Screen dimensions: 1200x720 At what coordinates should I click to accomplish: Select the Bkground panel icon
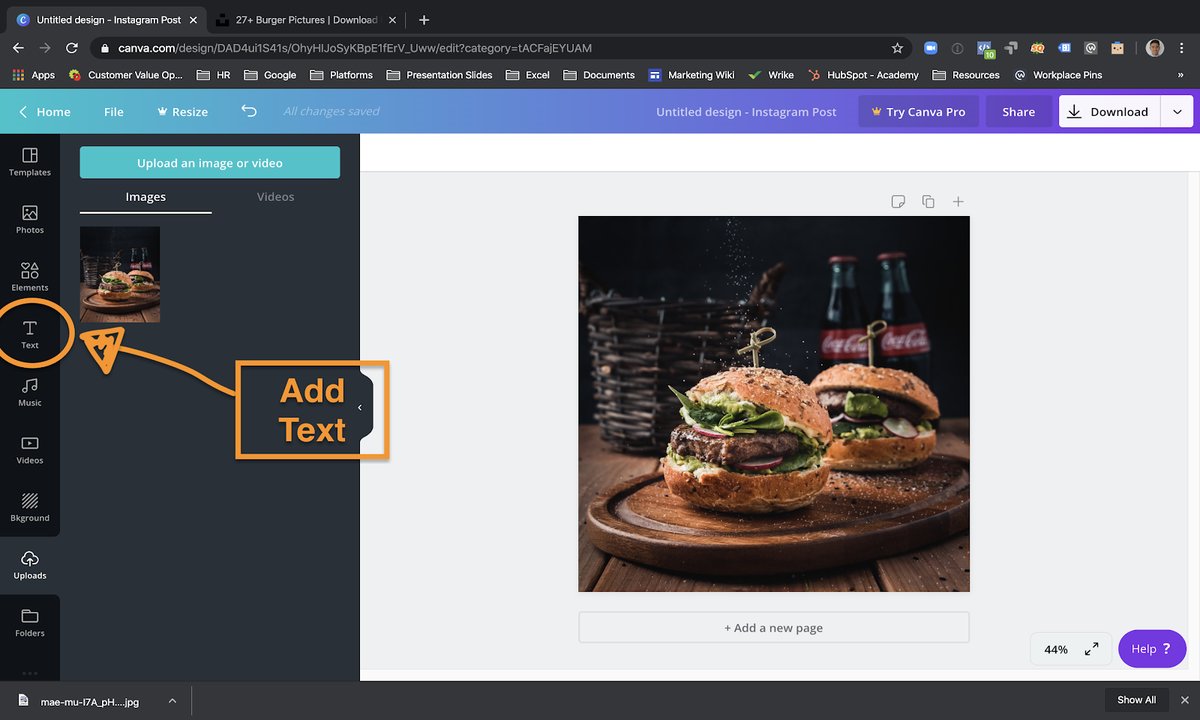(29, 506)
